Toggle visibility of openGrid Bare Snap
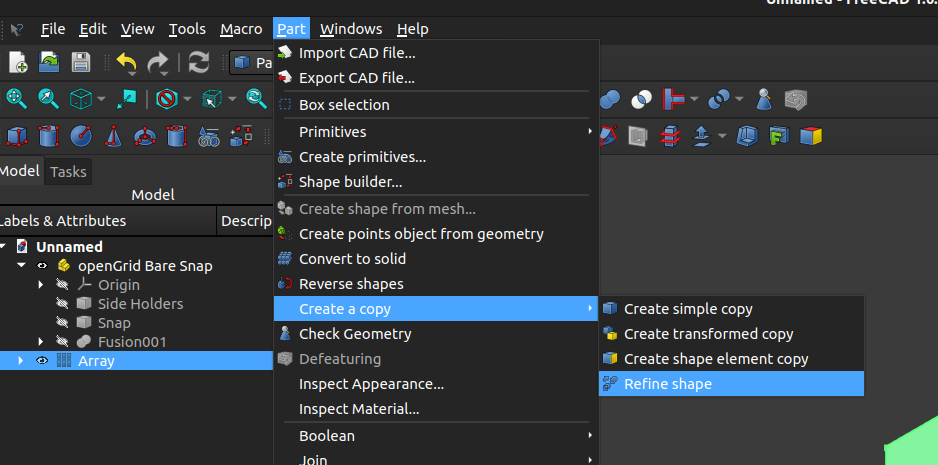Image resolution: width=938 pixels, height=465 pixels. click(42, 266)
